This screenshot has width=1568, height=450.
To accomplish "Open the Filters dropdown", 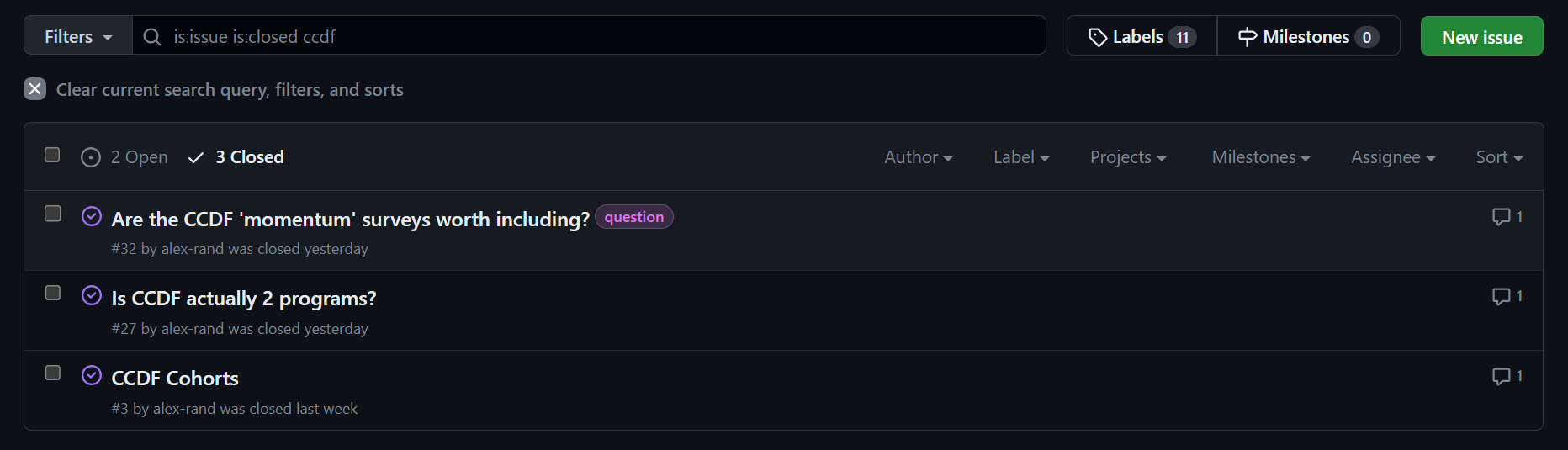I will tap(78, 37).
